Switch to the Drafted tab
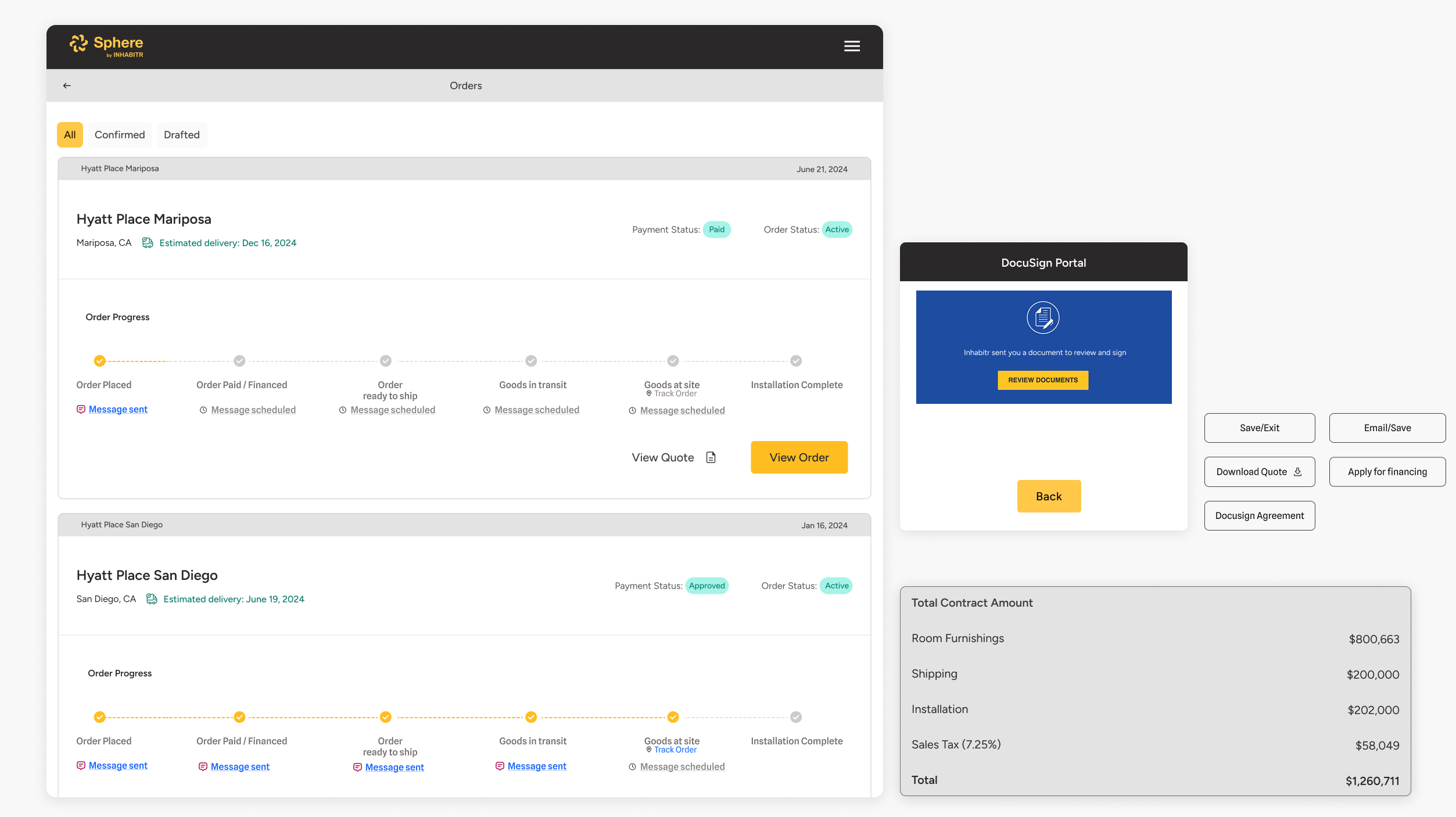Image resolution: width=1456 pixels, height=817 pixels. [182, 135]
